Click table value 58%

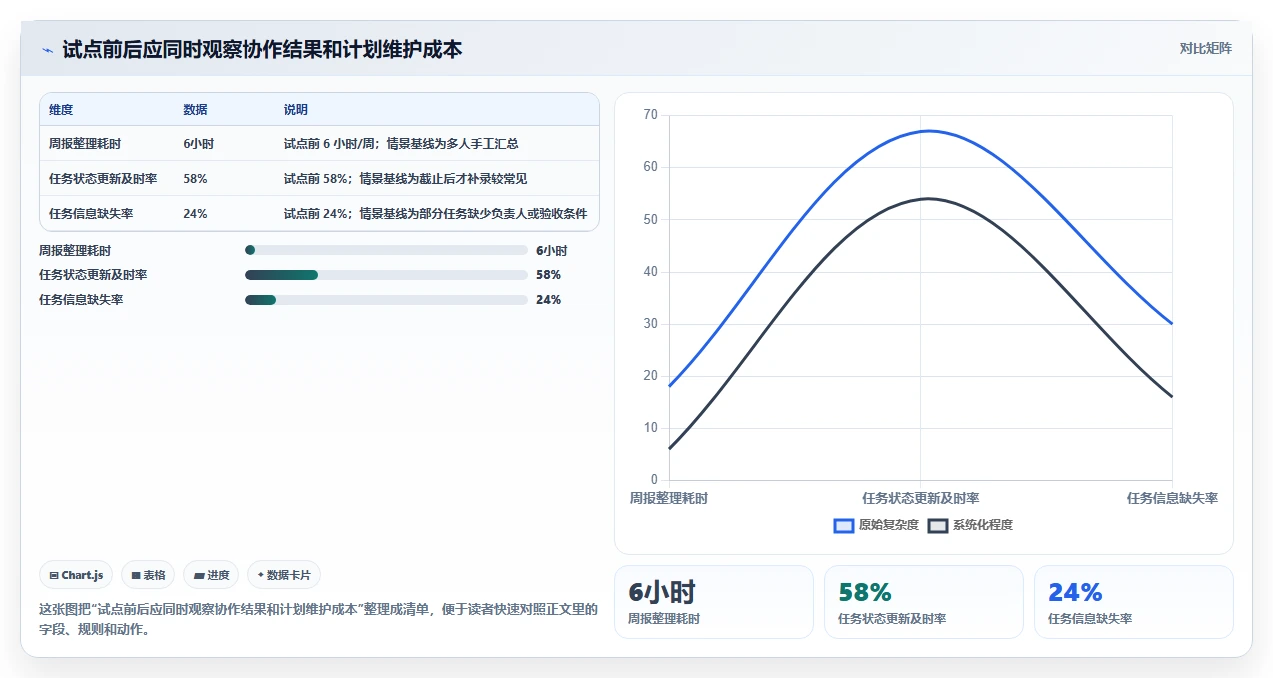(196, 179)
